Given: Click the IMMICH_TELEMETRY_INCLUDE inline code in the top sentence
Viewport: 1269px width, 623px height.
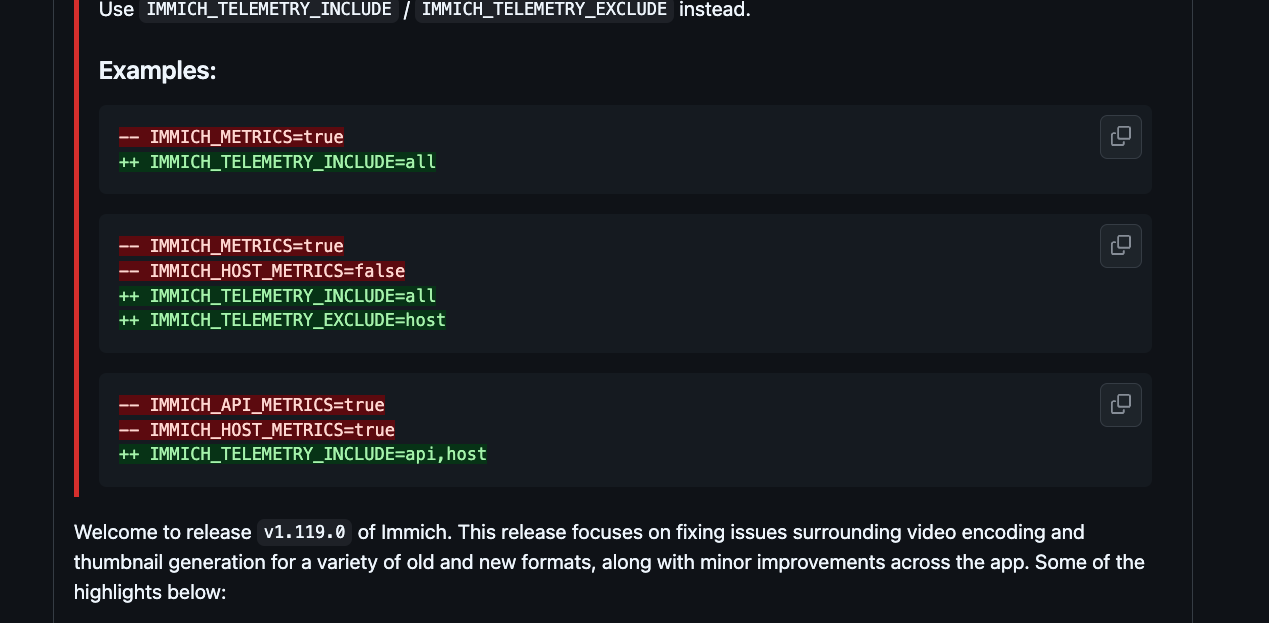Looking at the screenshot, I should pyautogui.click(x=268, y=10).
